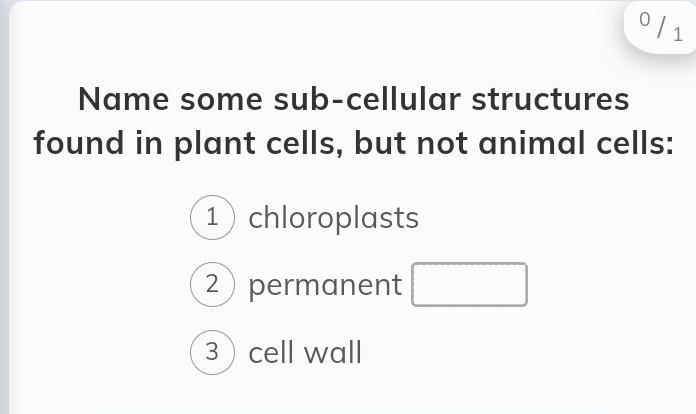The height and width of the screenshot is (414, 696).
Task: Click the numbered circle 1 beside chloroplasts
Action: tap(212, 218)
